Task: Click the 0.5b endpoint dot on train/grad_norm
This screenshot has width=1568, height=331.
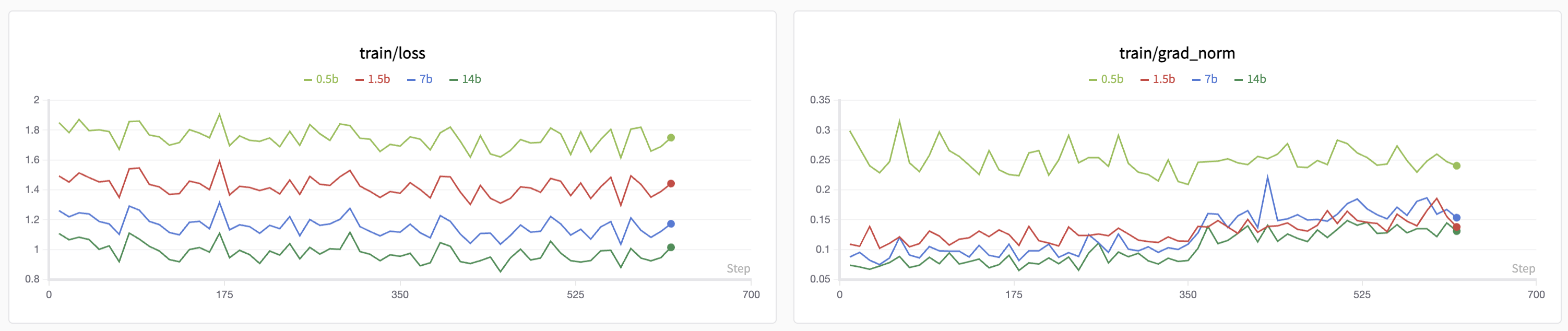Action: 1457,166
